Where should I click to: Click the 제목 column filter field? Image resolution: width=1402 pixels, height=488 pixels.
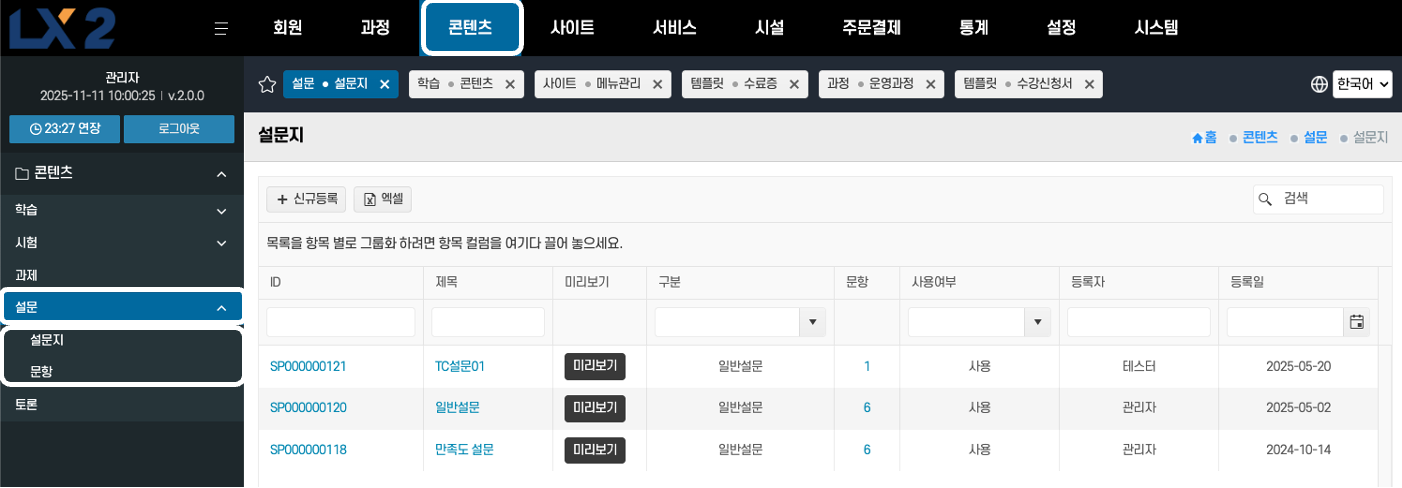pyautogui.click(x=488, y=322)
